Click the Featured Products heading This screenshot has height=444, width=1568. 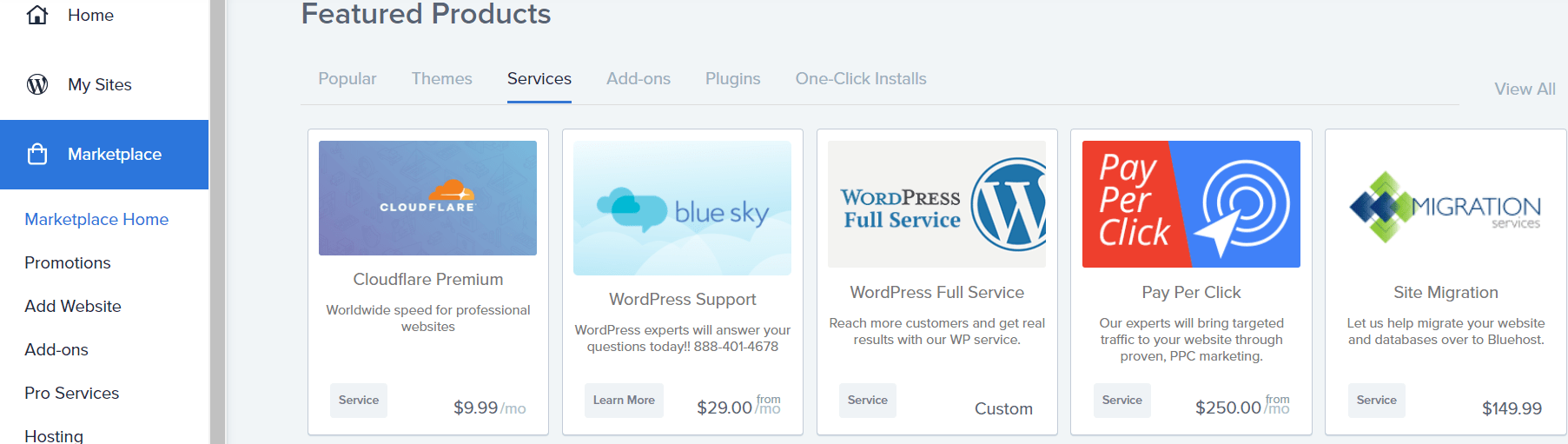tap(426, 14)
